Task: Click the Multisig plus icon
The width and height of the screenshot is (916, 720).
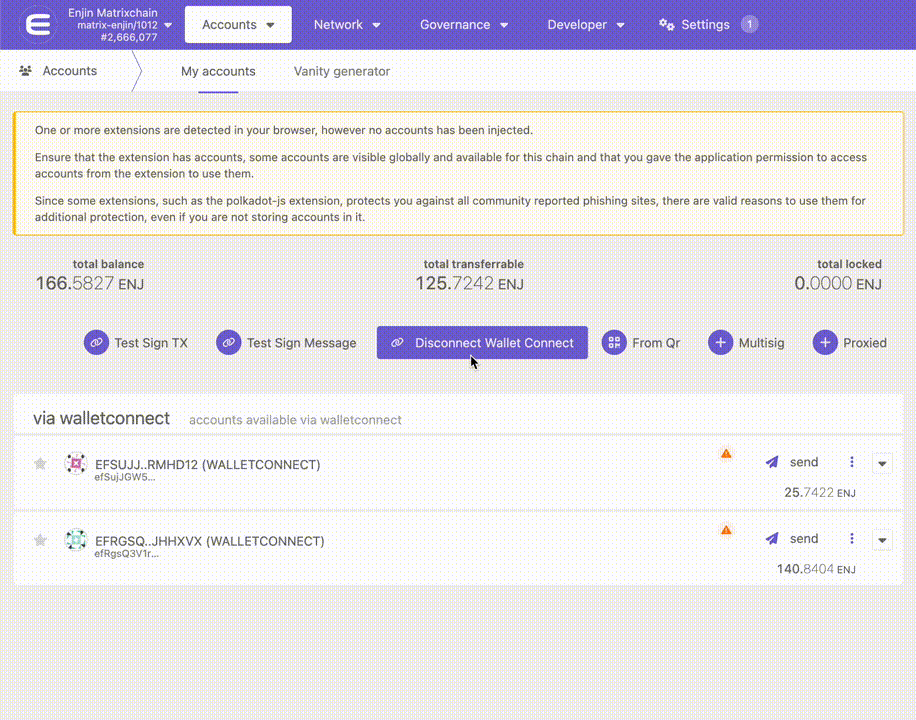Action: click(720, 342)
